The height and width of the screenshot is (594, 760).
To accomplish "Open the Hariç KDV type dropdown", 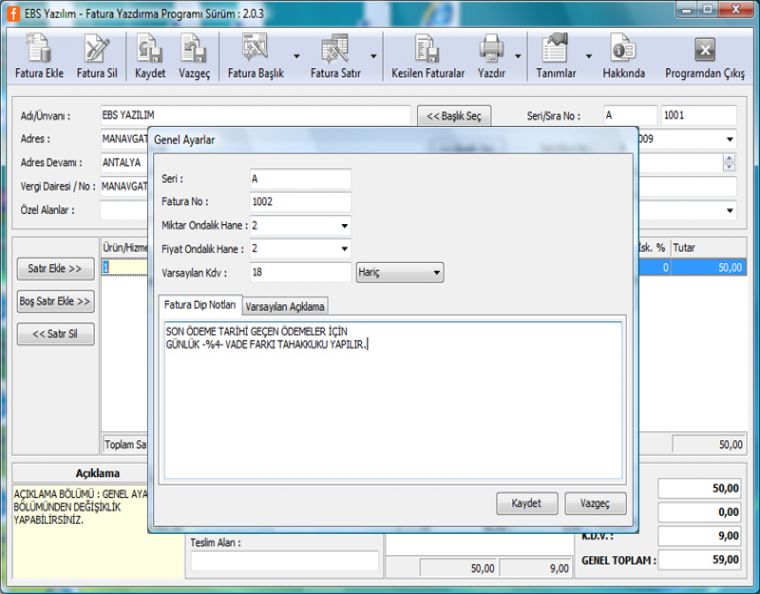I will click(436, 272).
